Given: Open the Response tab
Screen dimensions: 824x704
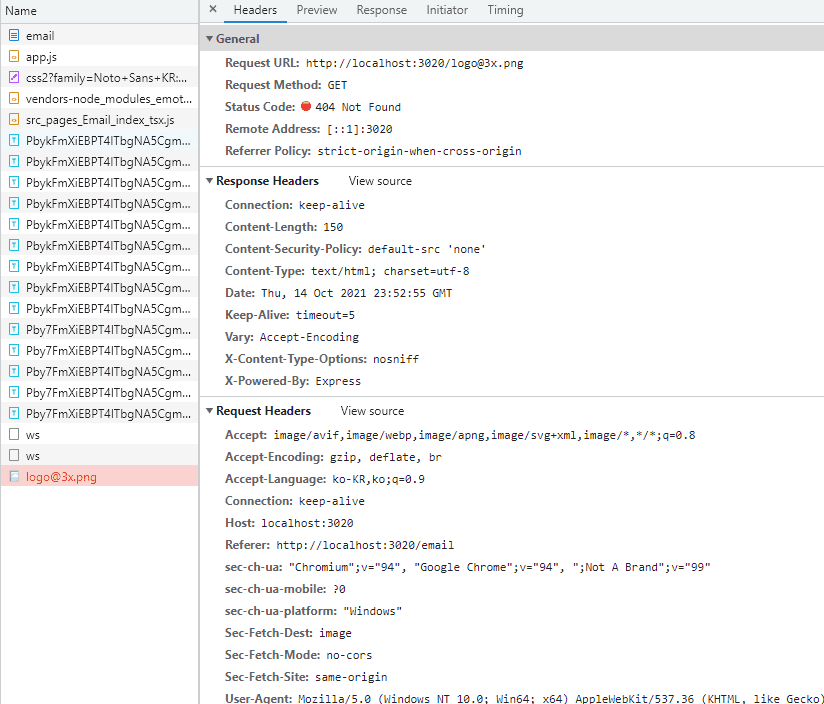Looking at the screenshot, I should tap(382, 10).
